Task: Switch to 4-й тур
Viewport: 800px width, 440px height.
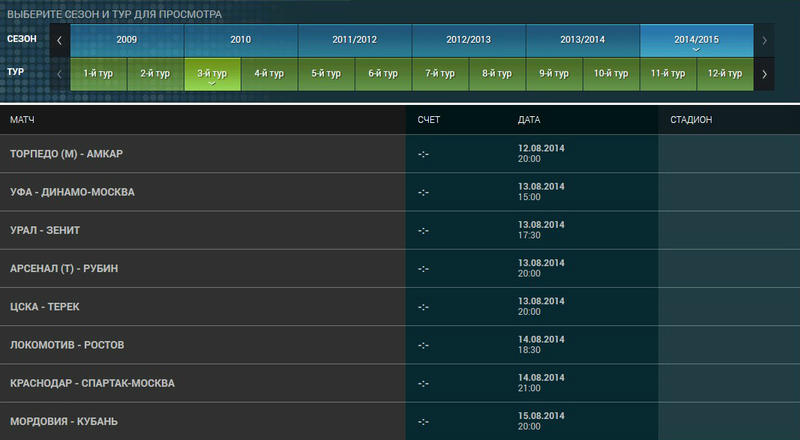Action: pyautogui.click(x=269, y=75)
